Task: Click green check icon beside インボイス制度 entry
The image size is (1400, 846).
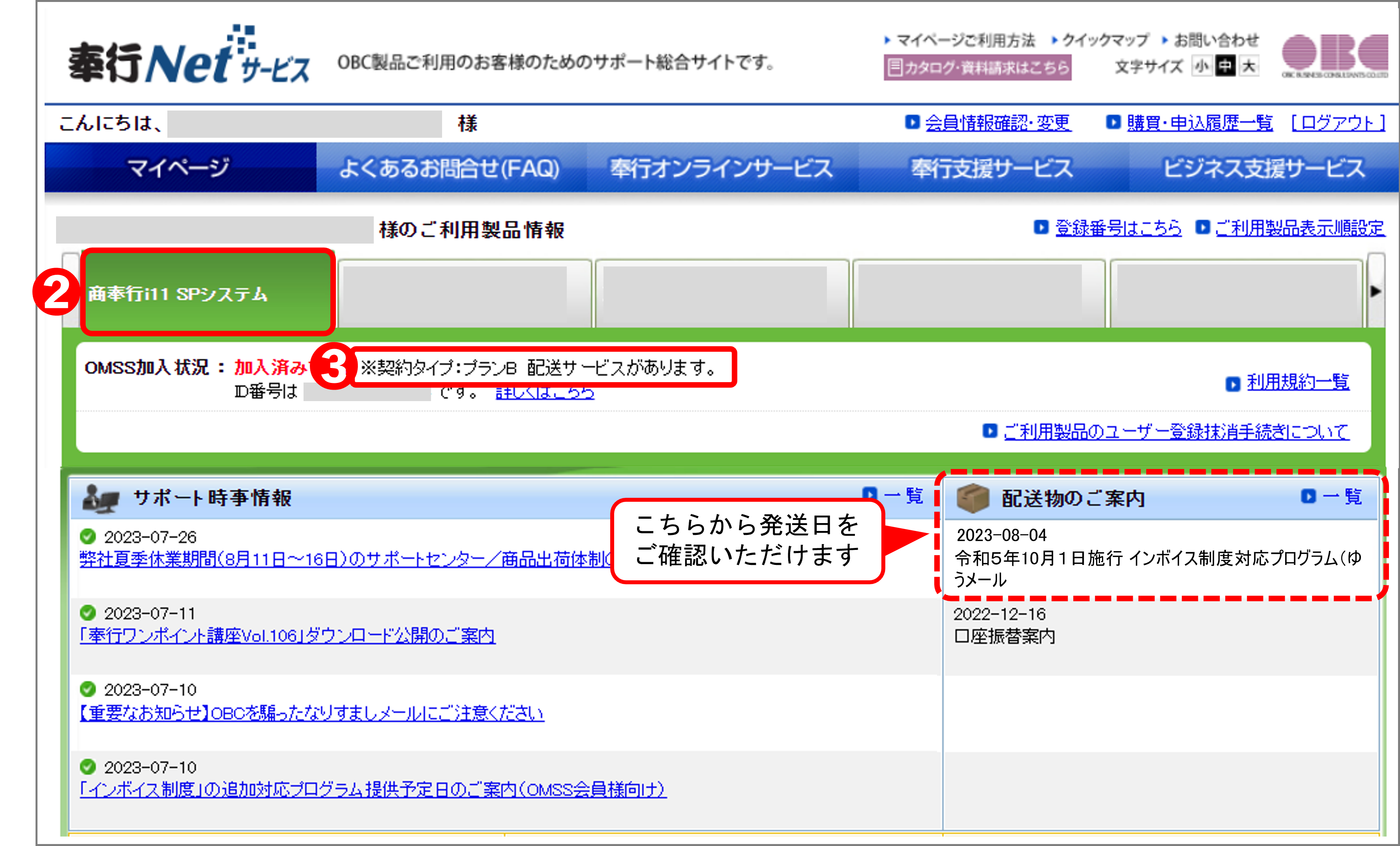Action: (x=88, y=767)
